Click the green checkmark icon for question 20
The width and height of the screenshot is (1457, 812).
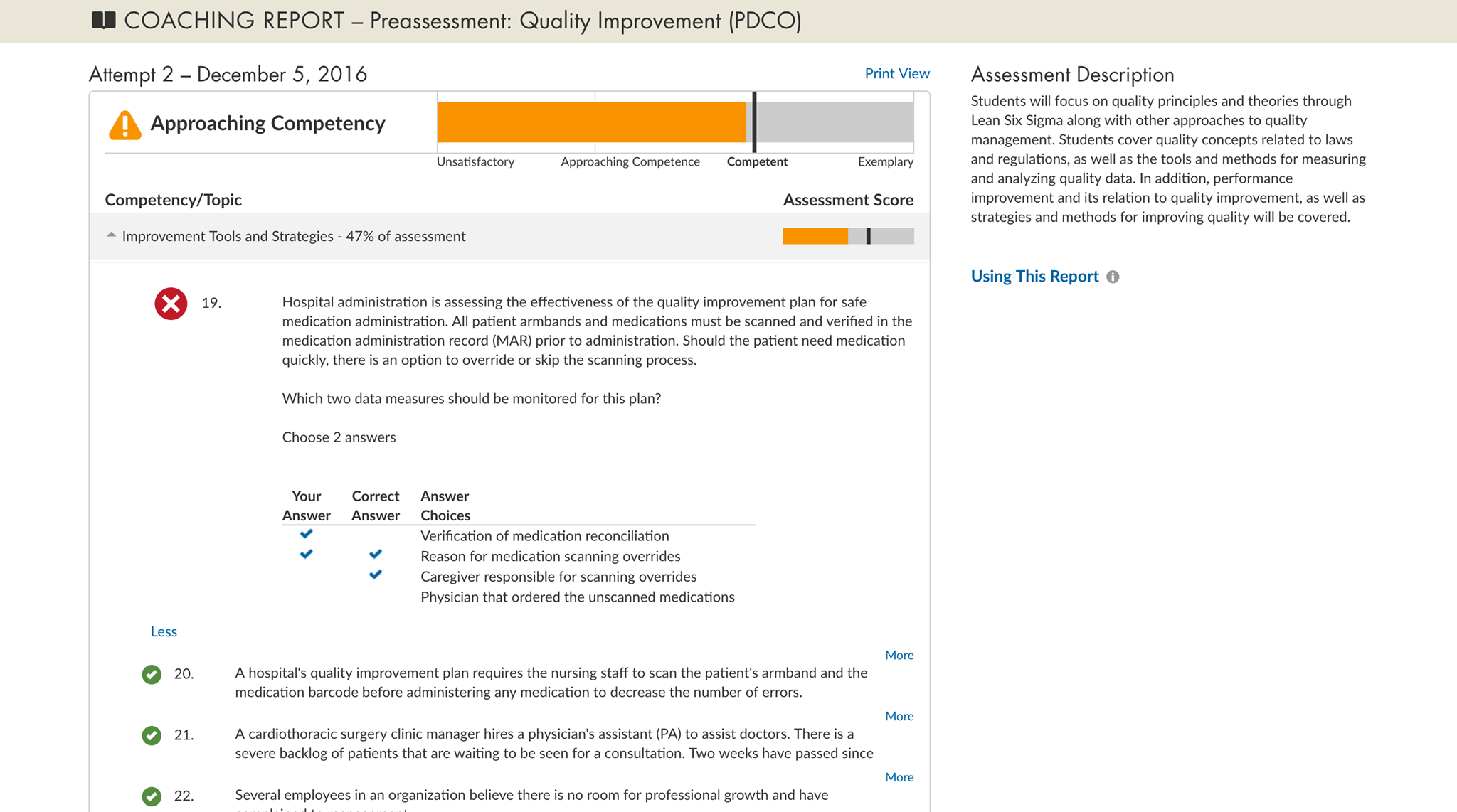coord(152,674)
